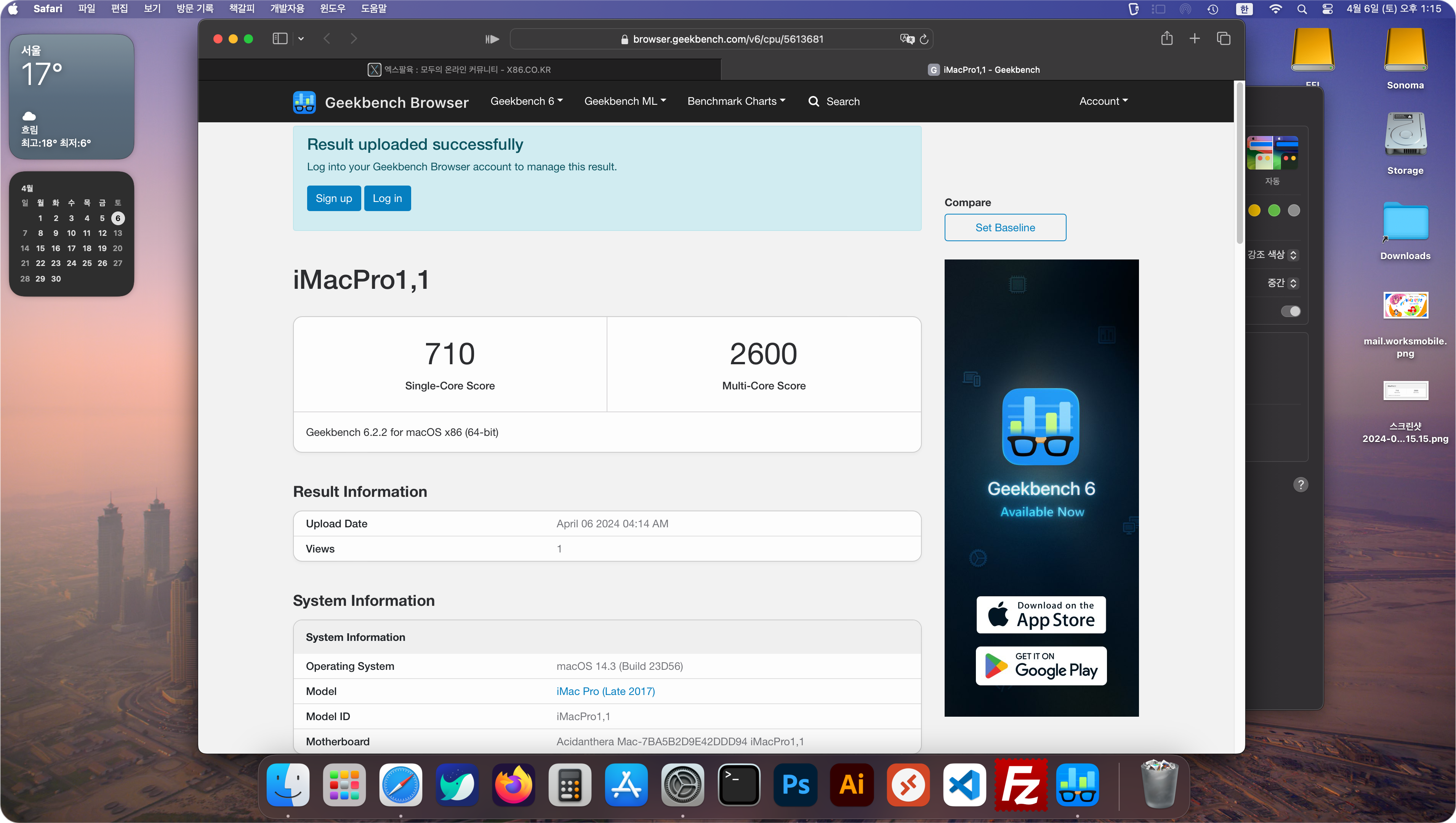
Task: Click the address bar URL field
Action: (721, 39)
